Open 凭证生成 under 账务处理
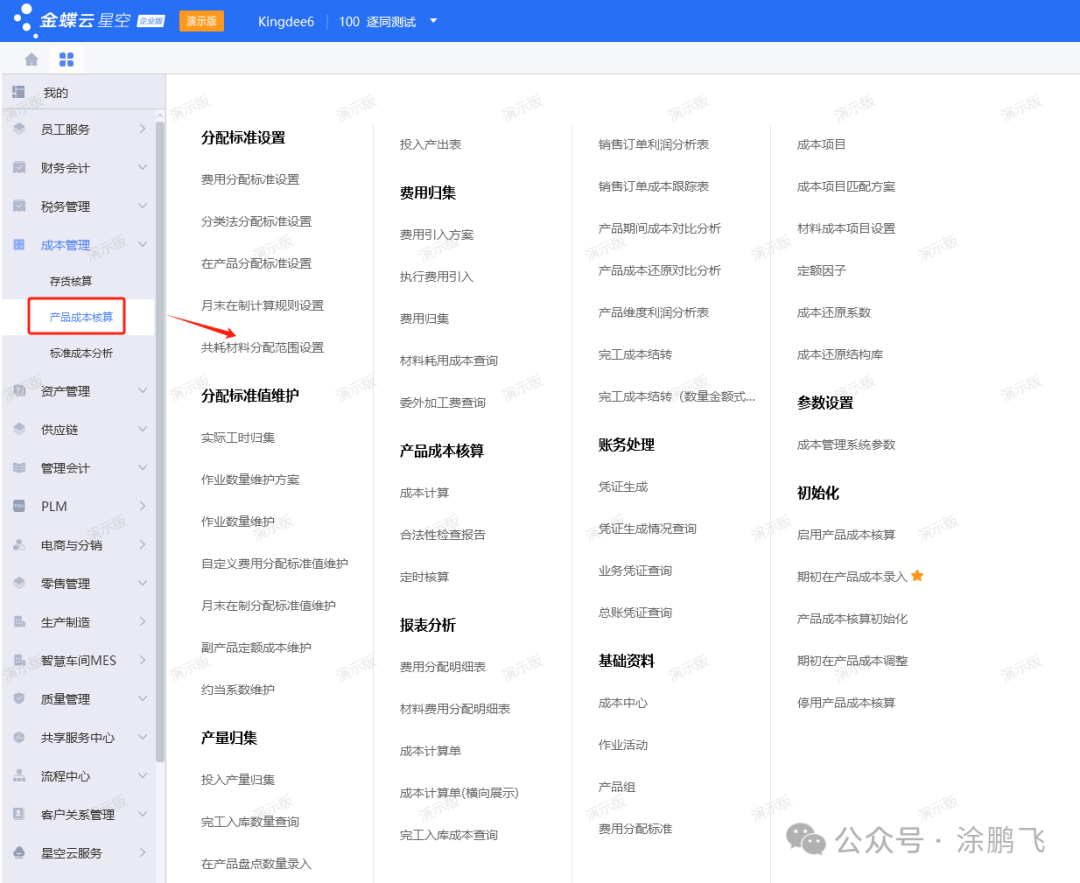This screenshot has width=1080, height=883. click(x=623, y=486)
